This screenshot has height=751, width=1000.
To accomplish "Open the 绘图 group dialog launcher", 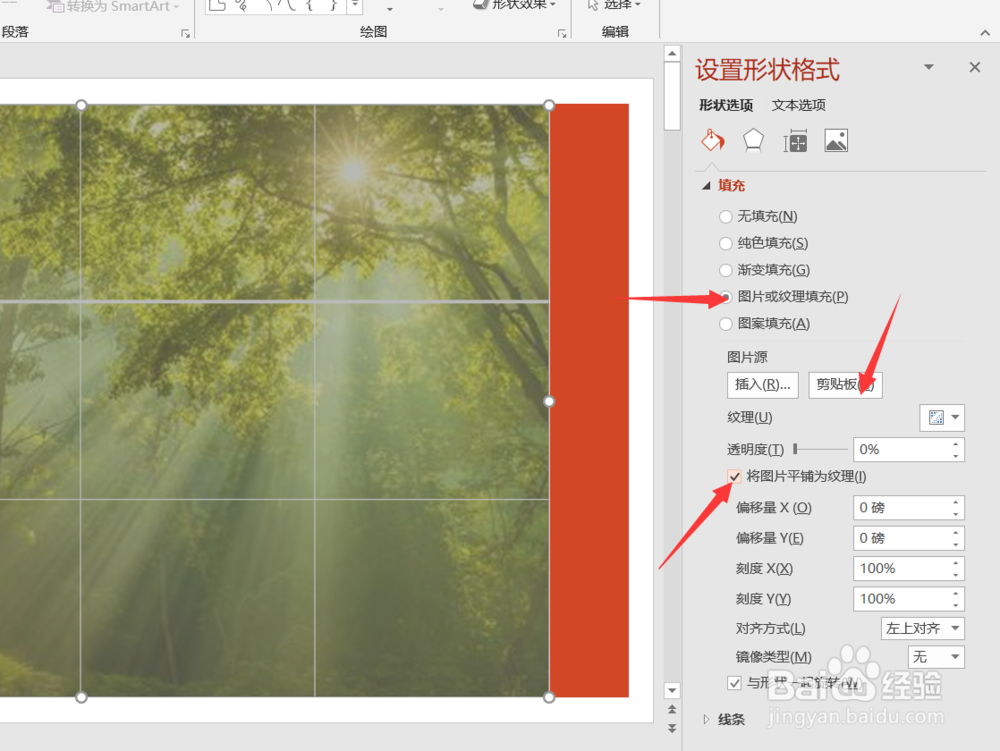I will tap(562, 33).
